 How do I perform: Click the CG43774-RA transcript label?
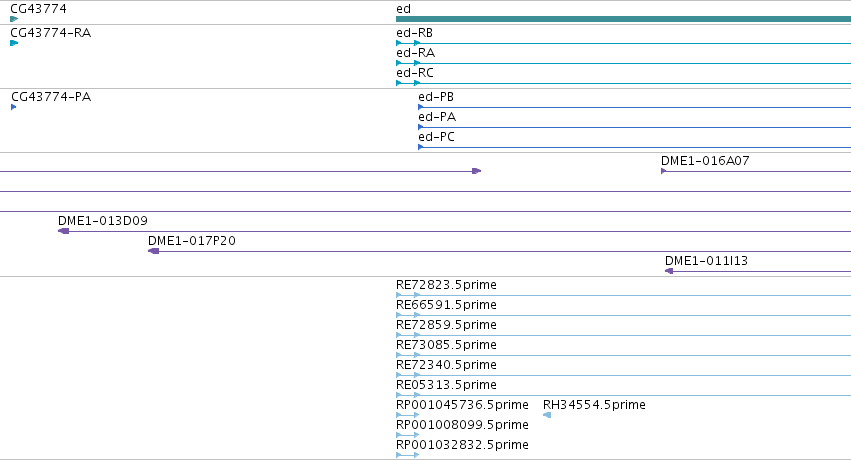[50, 33]
